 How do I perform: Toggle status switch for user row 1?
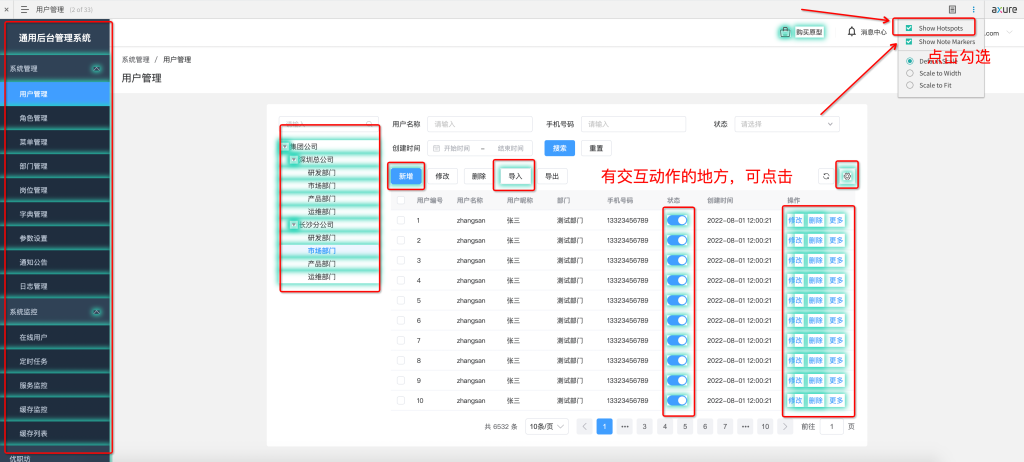678,220
